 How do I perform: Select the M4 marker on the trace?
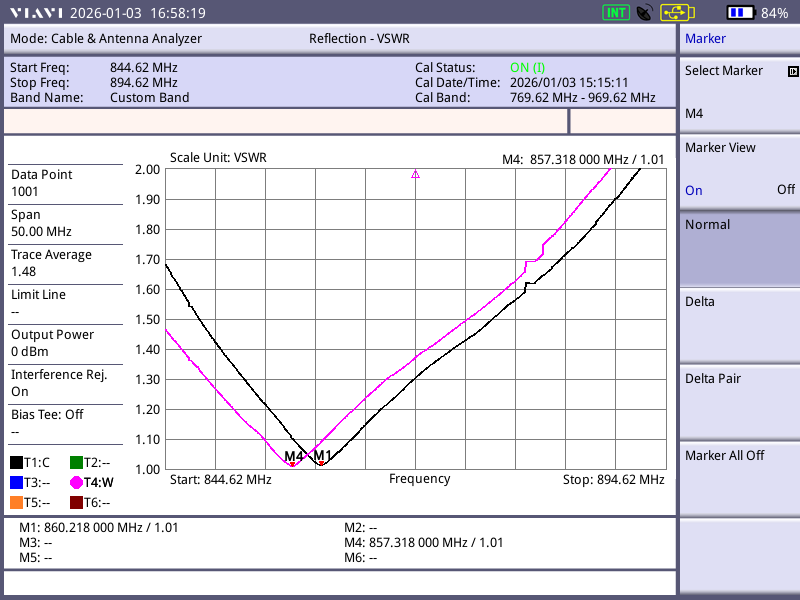(x=293, y=462)
